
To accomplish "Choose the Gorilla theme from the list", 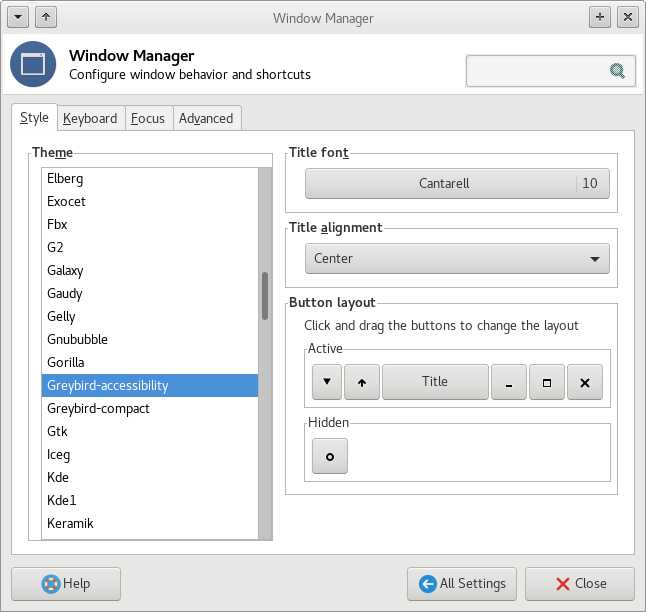I will tap(66, 362).
